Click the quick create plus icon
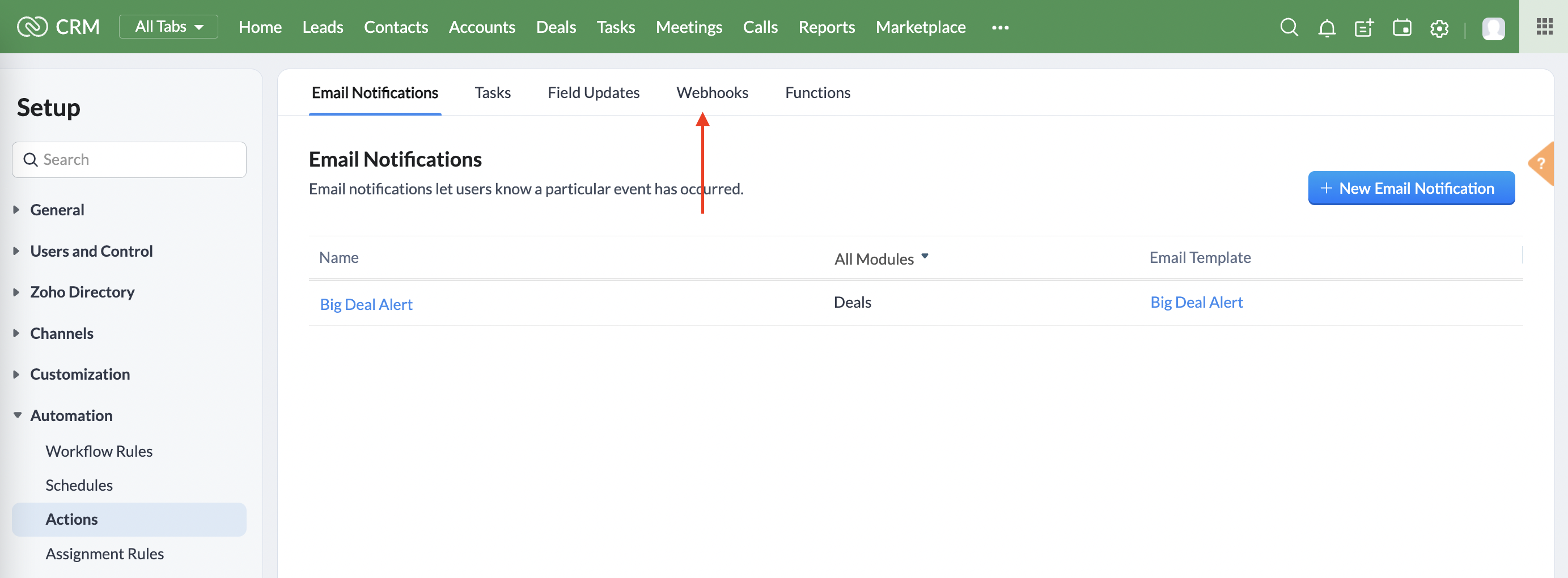 click(x=1364, y=28)
